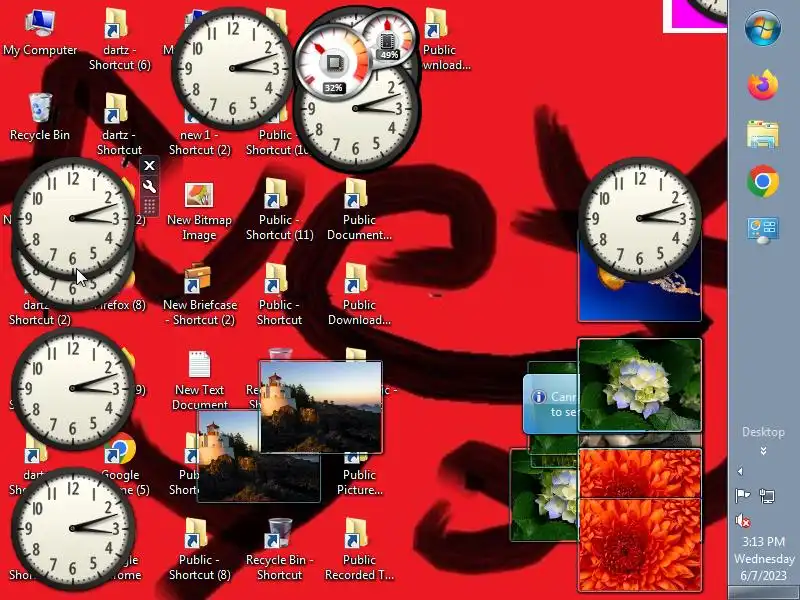
Task: Click the Desktop toolbar label
Action: [x=763, y=432]
